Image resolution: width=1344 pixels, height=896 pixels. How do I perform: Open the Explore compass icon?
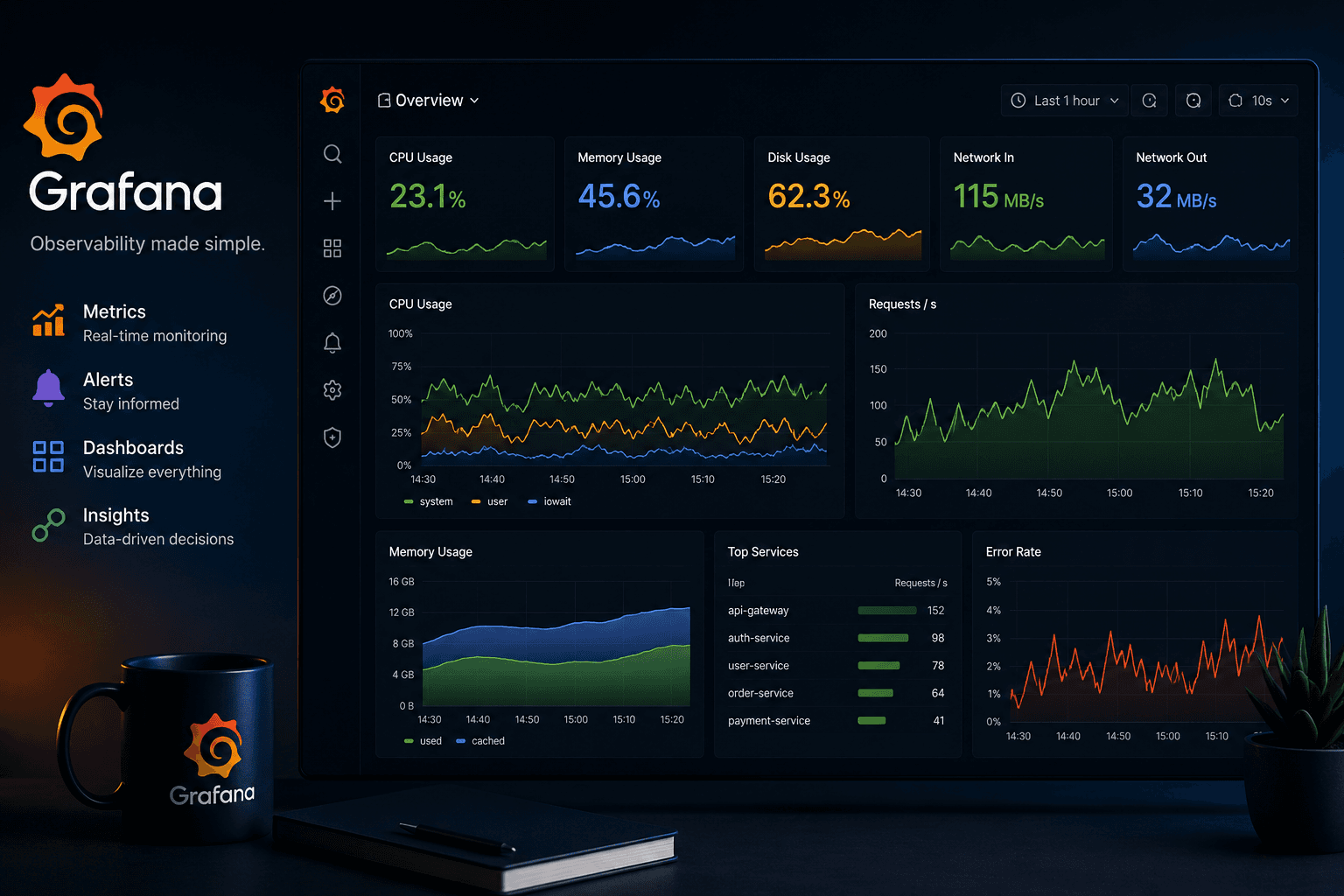click(332, 296)
